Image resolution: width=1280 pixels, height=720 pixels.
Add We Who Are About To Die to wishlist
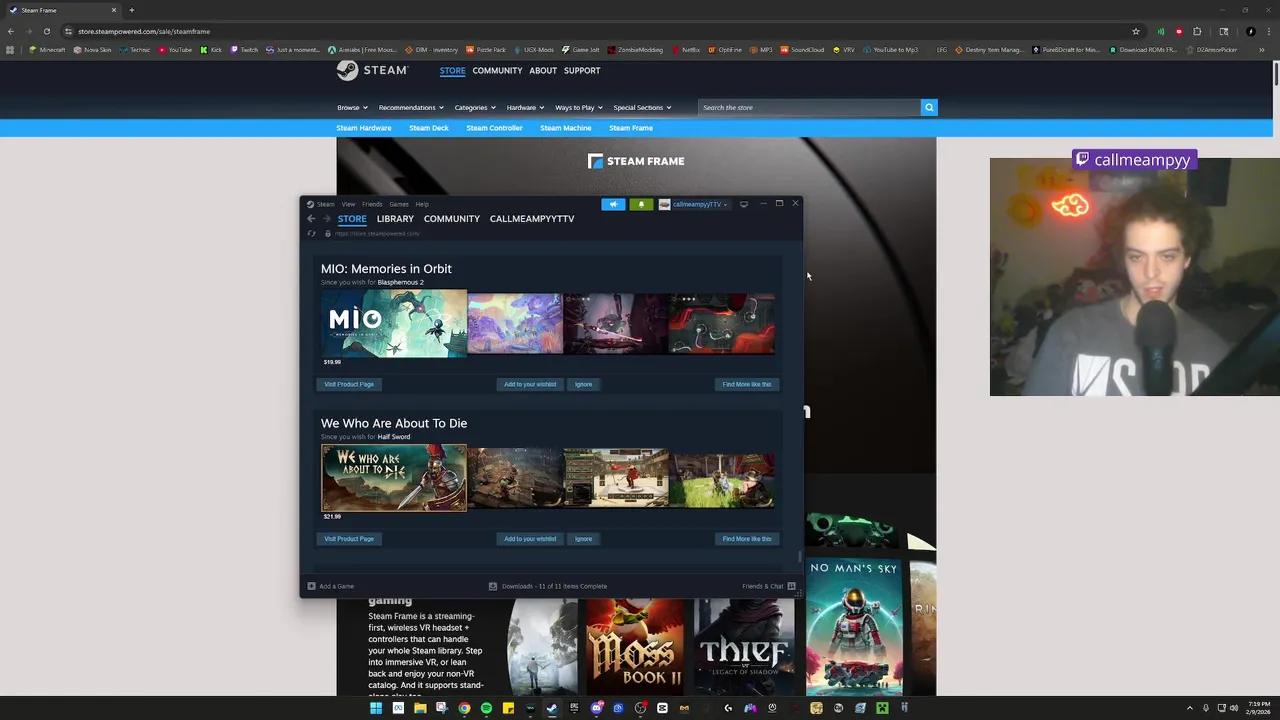[530, 539]
